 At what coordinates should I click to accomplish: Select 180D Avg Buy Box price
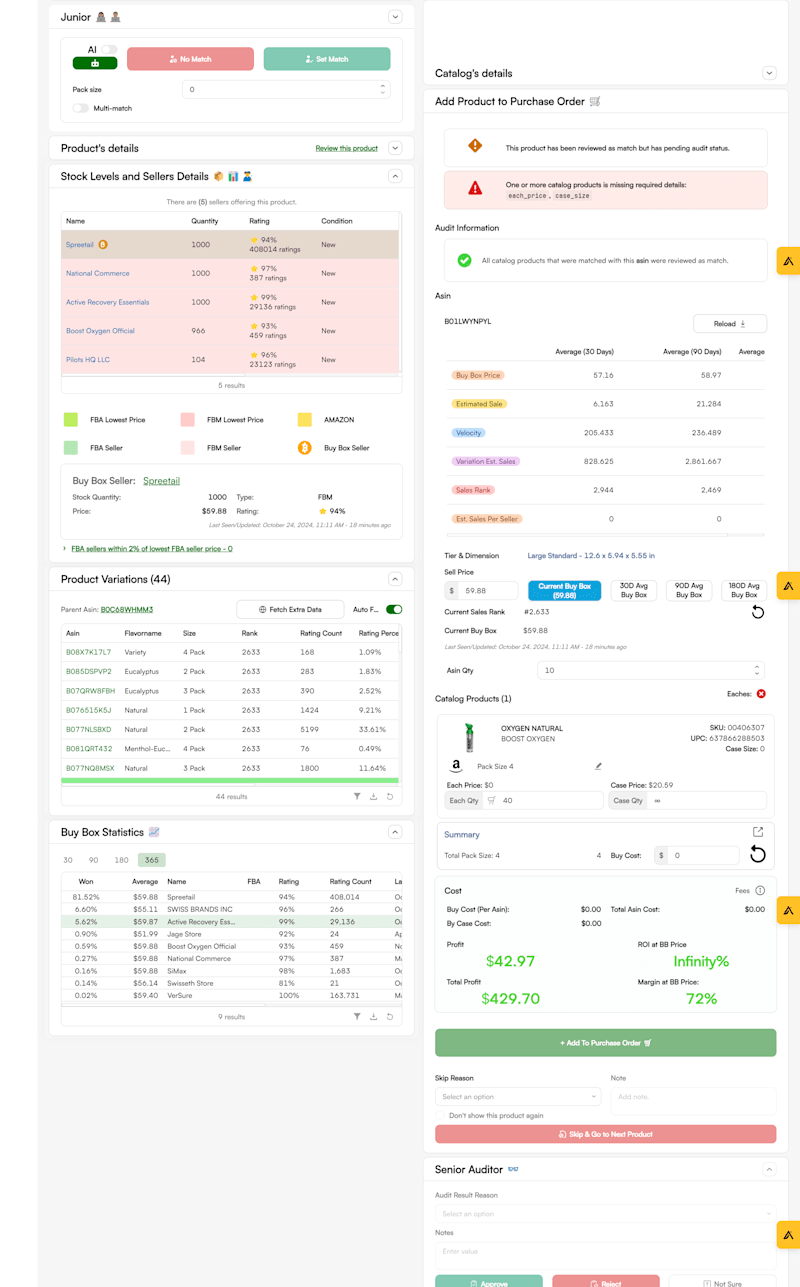tap(744, 590)
